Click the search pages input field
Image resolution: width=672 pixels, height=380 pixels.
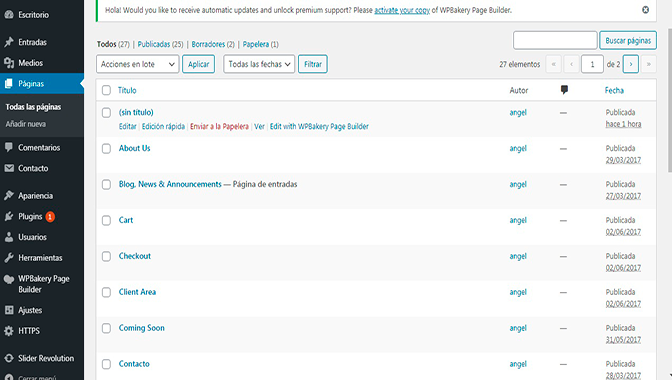click(555, 40)
